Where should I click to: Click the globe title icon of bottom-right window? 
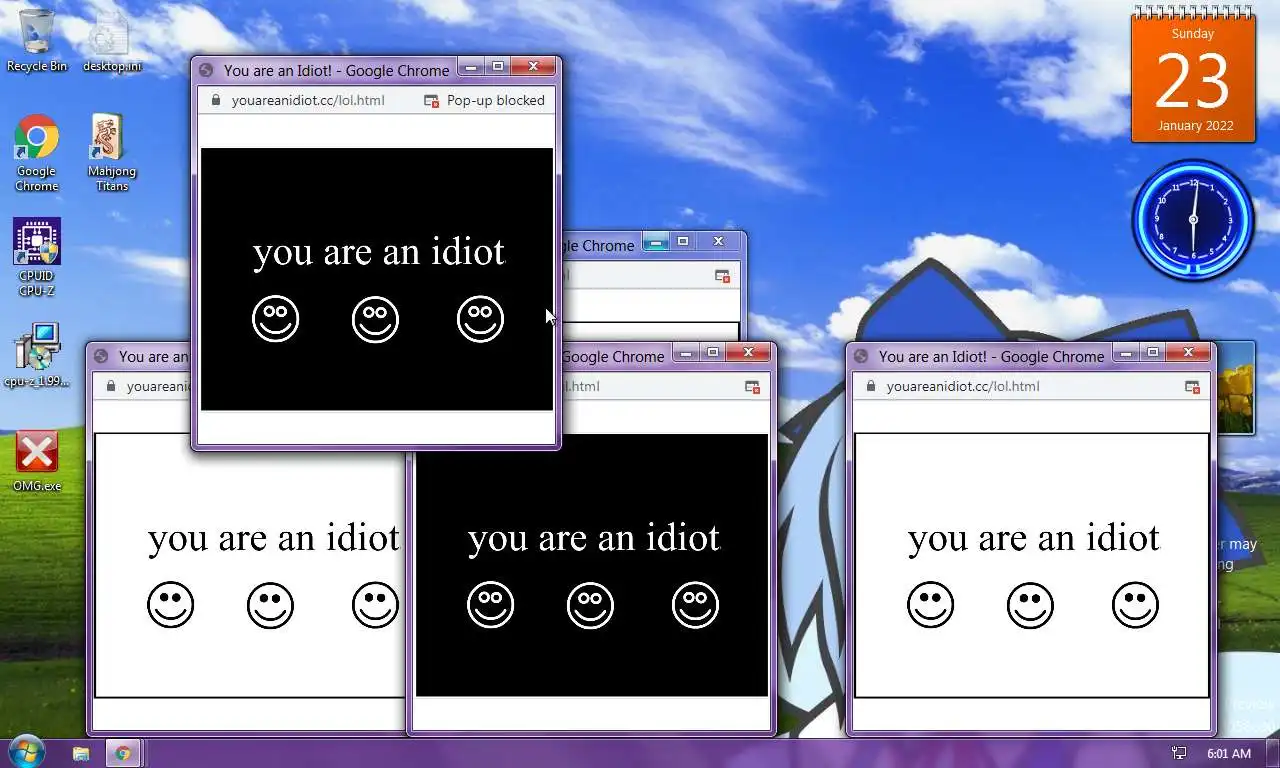(861, 356)
